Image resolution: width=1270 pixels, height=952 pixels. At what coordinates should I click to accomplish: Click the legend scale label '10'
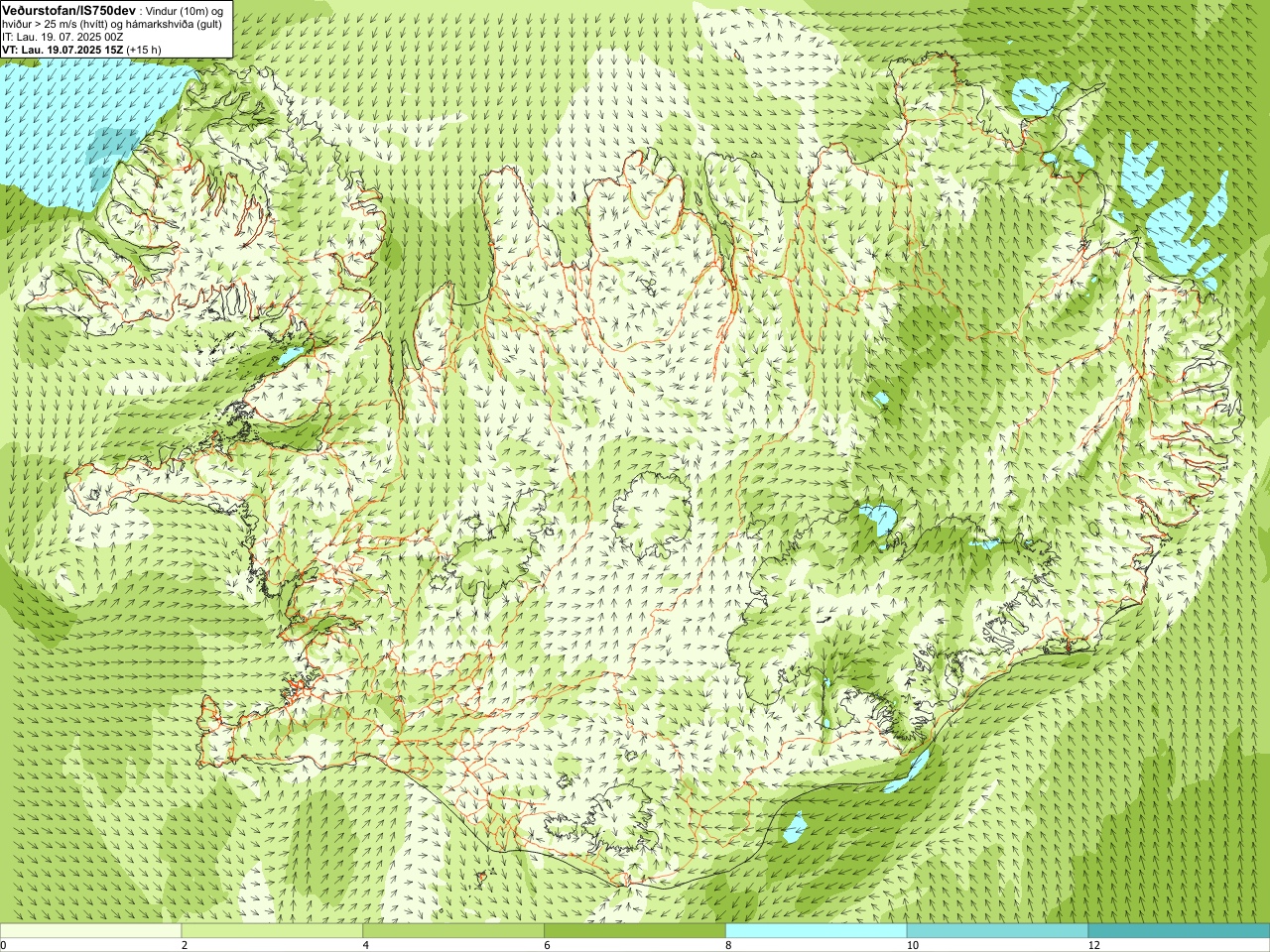(x=912, y=945)
